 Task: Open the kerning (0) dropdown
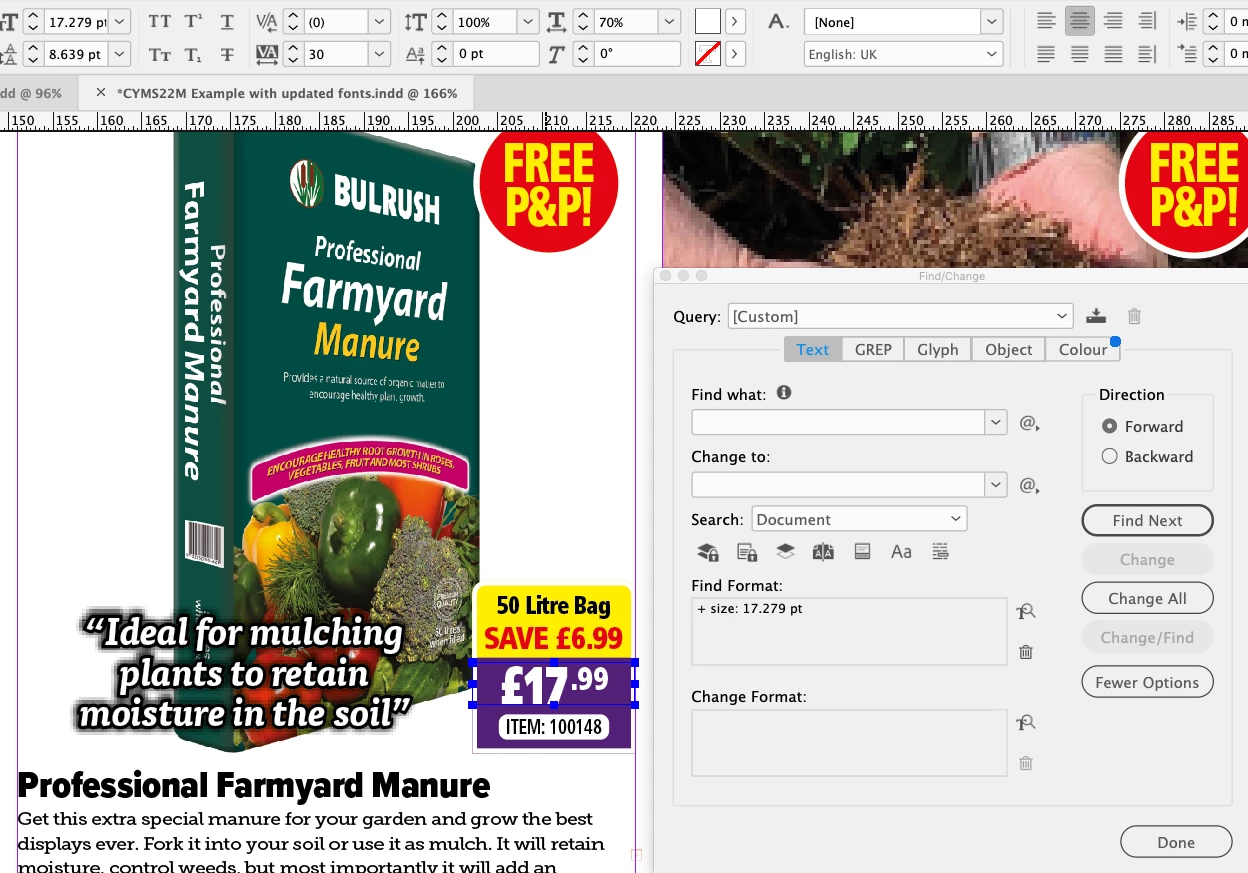(379, 22)
